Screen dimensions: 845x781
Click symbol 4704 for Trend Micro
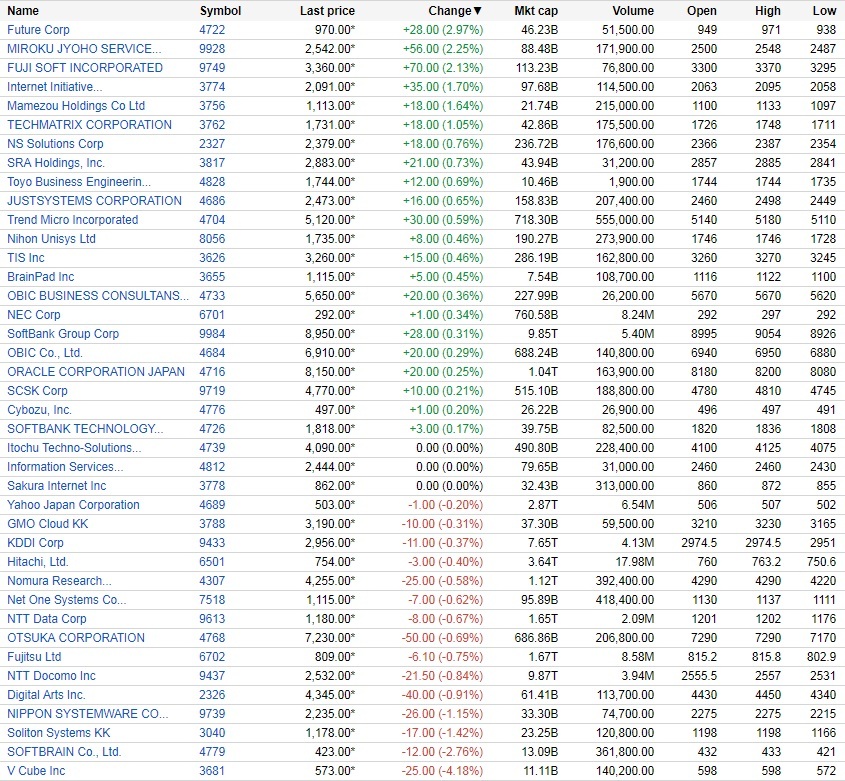tap(212, 220)
